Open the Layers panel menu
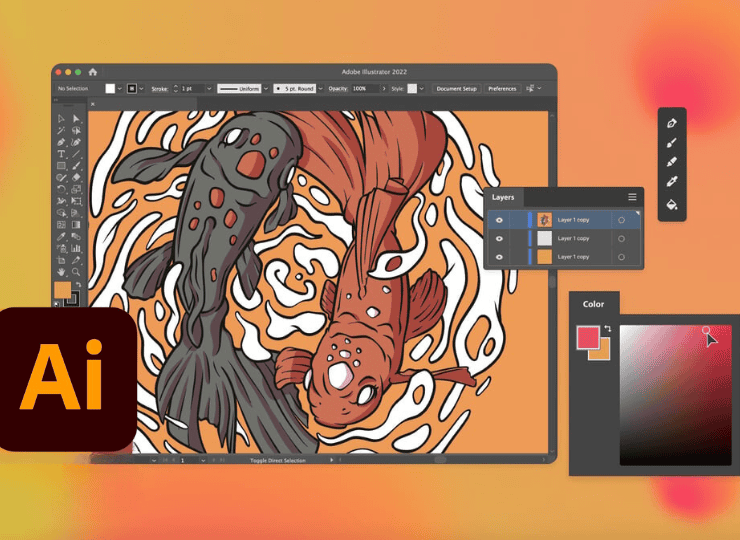740x540 pixels. pos(632,197)
